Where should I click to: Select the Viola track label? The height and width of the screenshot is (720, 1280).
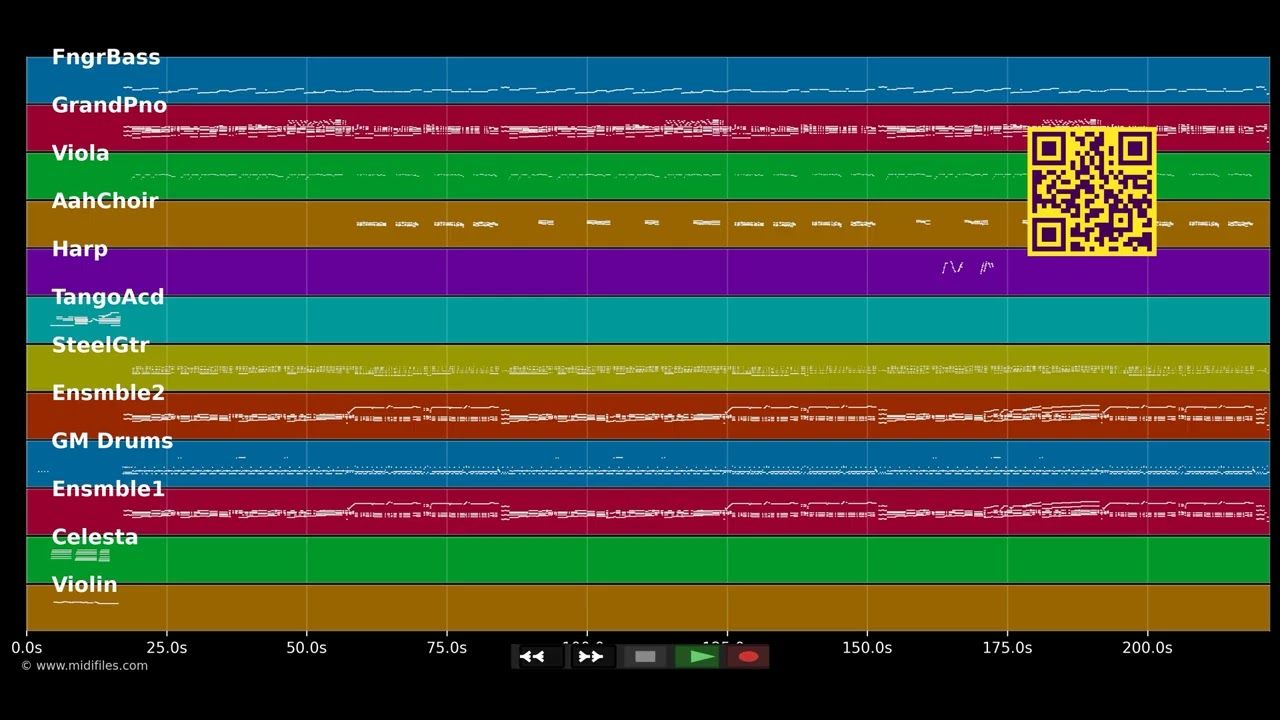(80, 153)
